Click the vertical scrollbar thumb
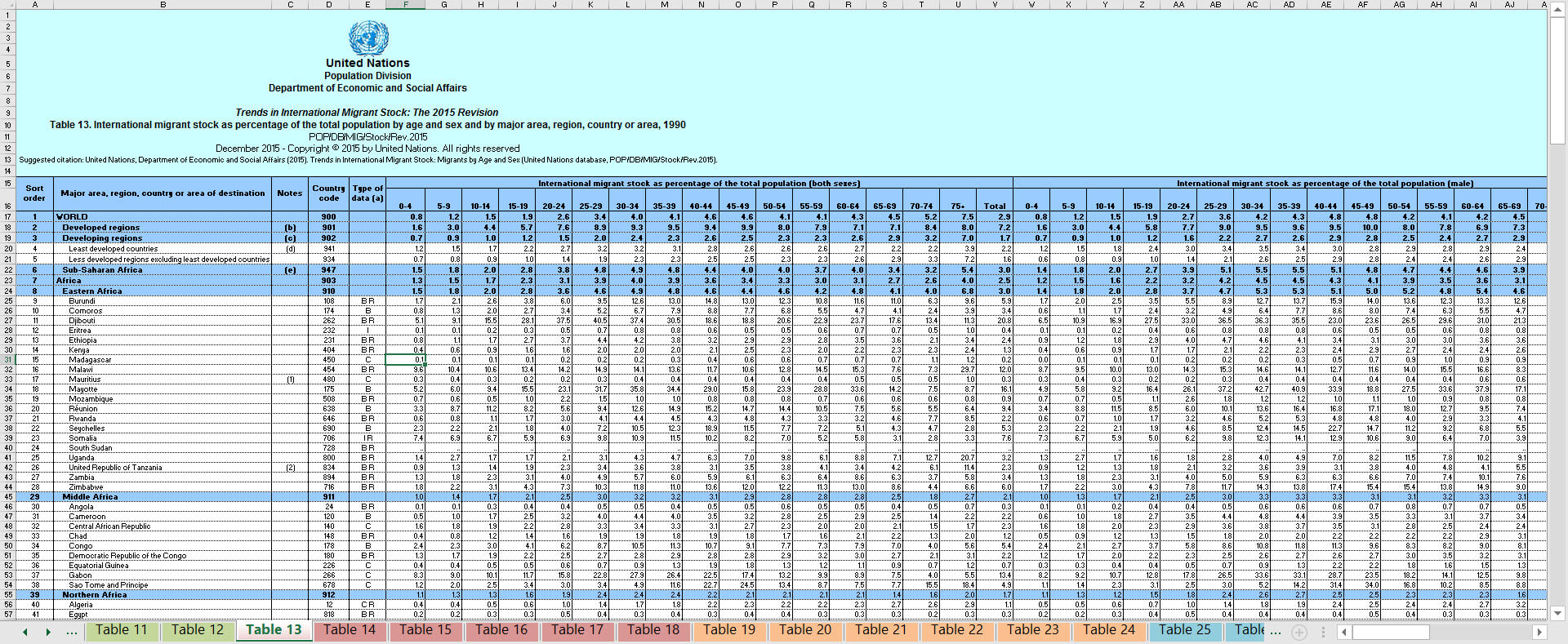Image resolution: width=1568 pixels, height=644 pixels. click(1557, 82)
